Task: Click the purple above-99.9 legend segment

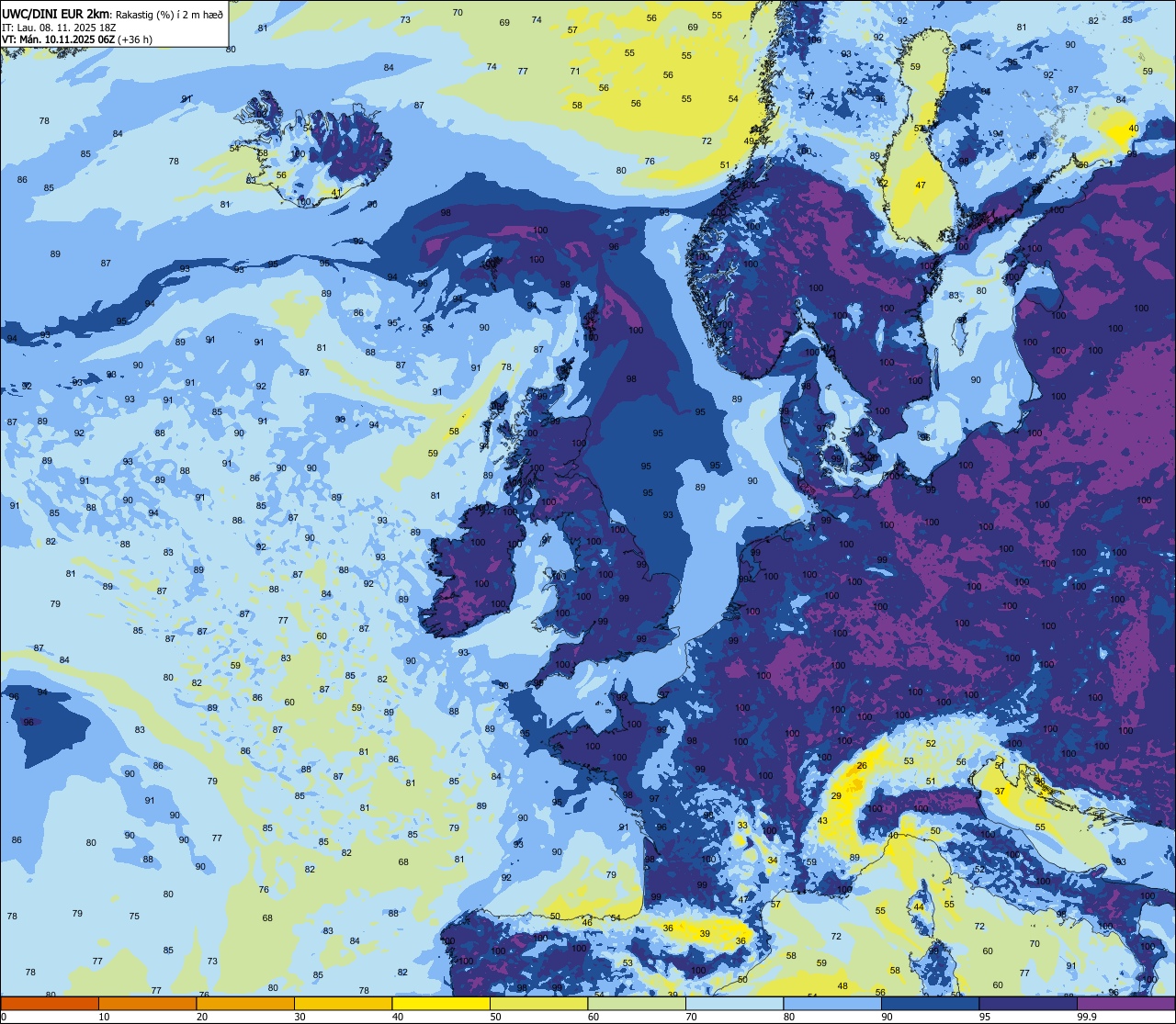Action: point(1125,1003)
